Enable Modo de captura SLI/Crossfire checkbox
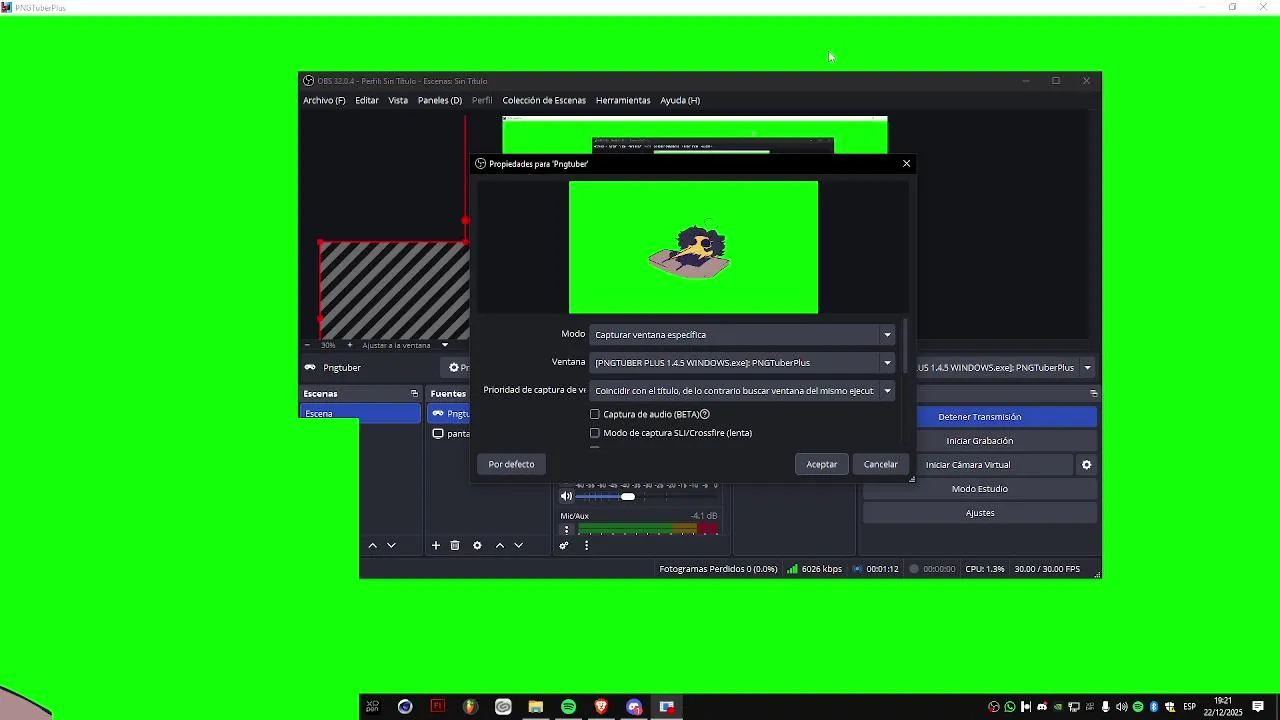 595,433
